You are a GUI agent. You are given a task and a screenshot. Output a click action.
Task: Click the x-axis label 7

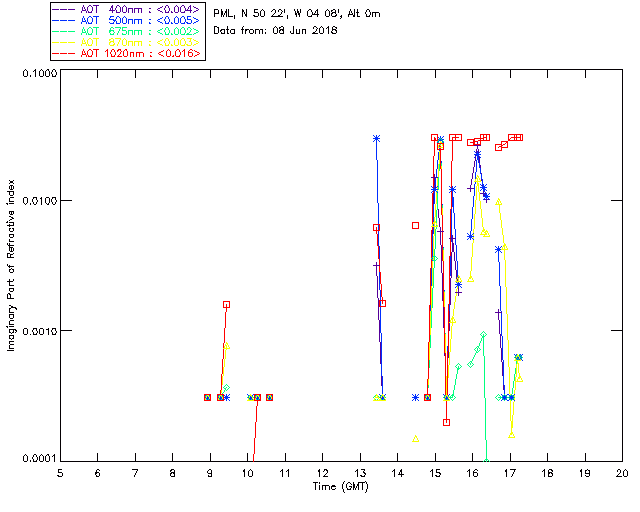coord(135,473)
